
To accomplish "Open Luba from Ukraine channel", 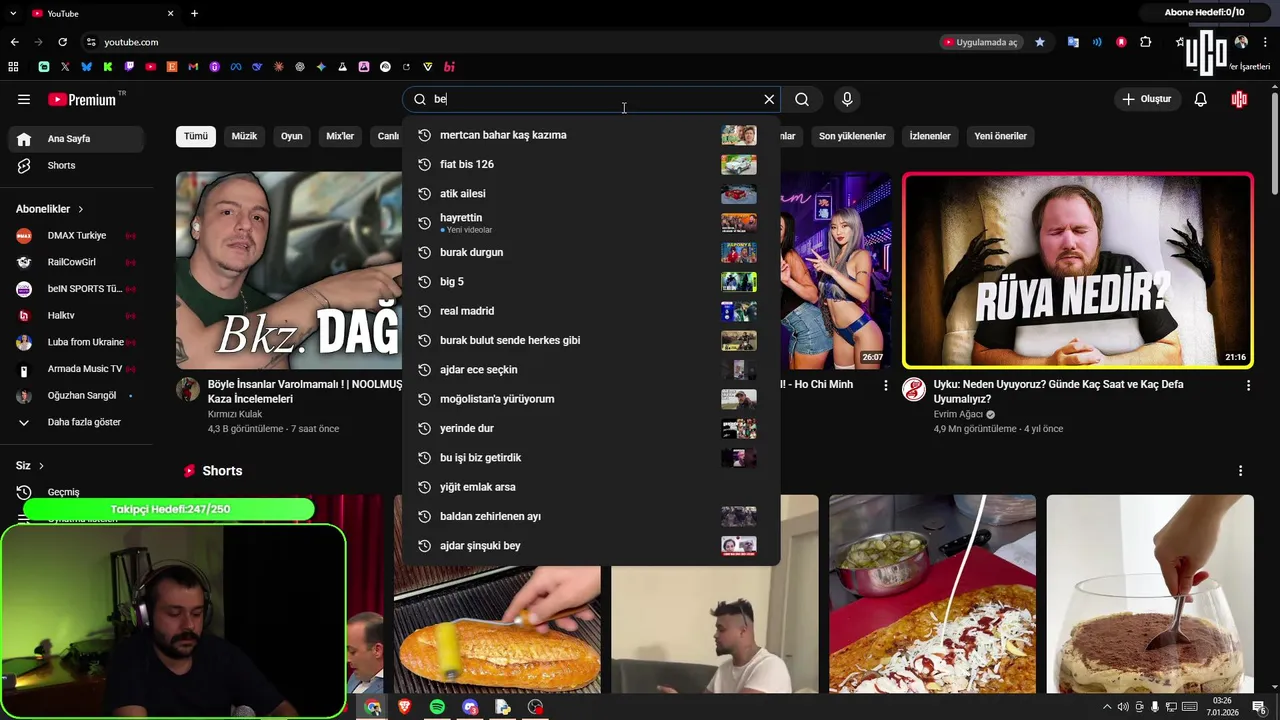I will coord(76,342).
